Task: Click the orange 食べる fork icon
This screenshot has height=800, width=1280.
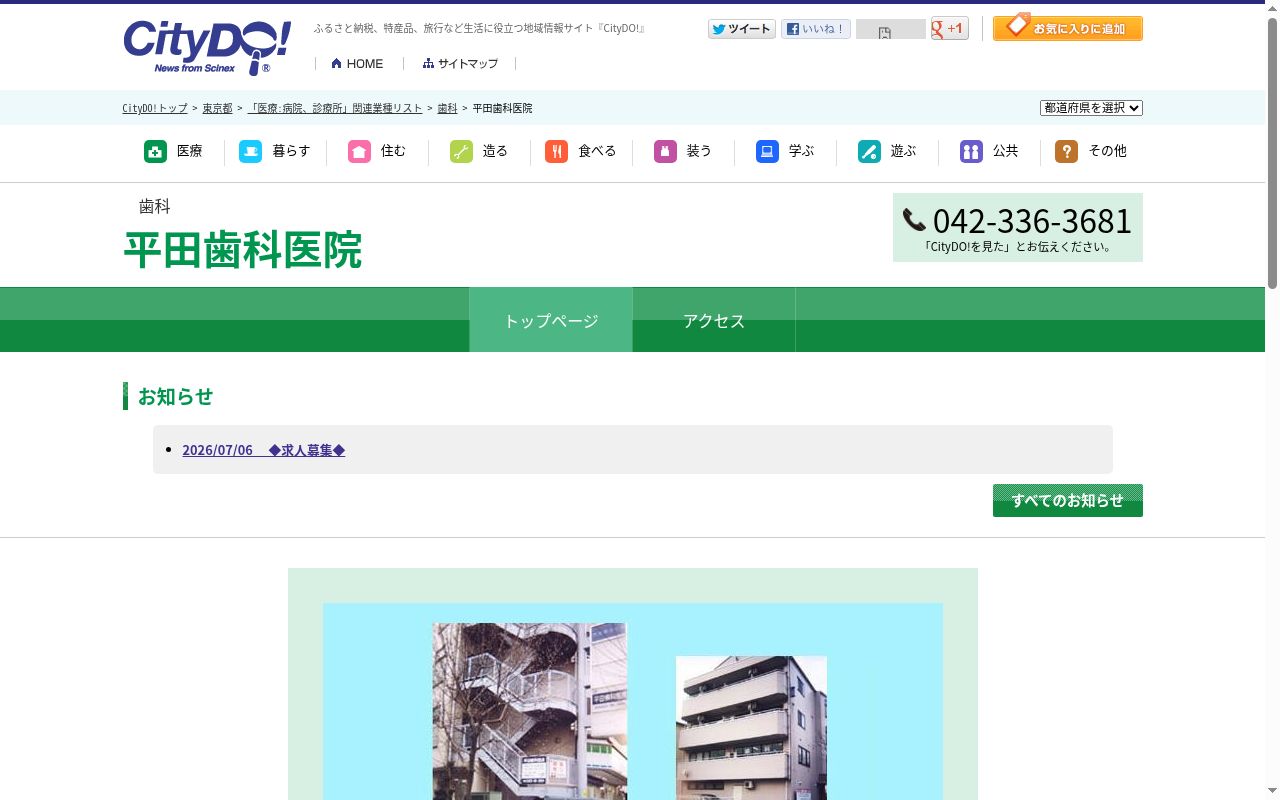Action: (556, 151)
